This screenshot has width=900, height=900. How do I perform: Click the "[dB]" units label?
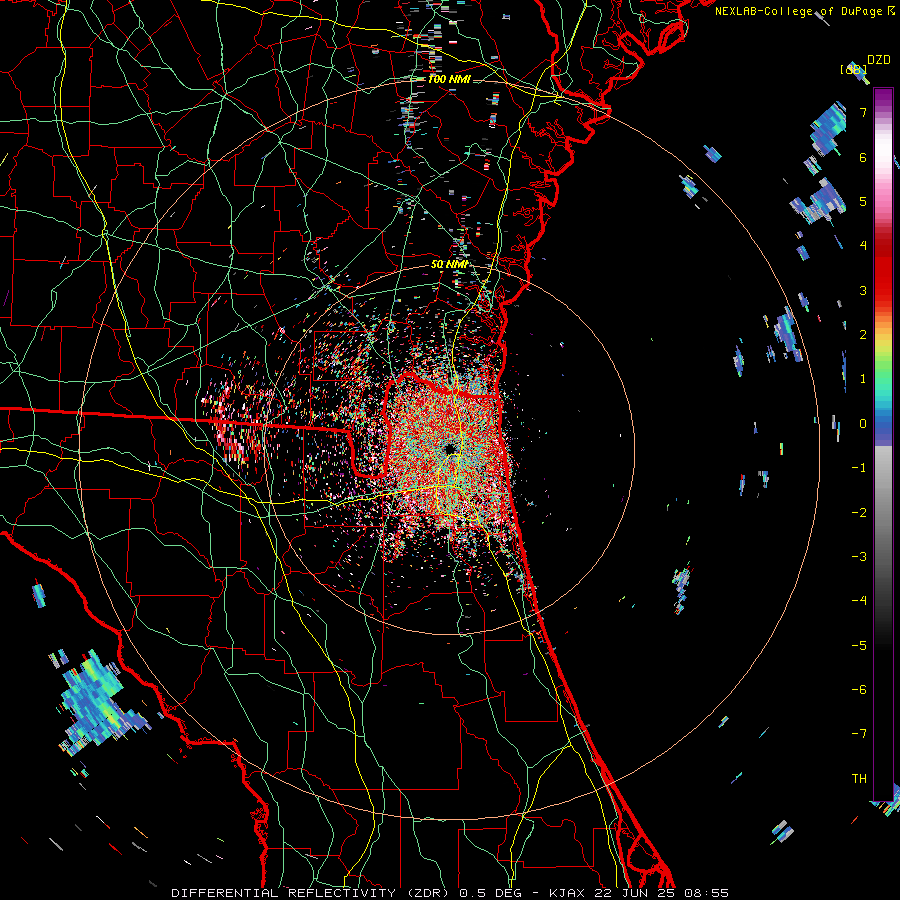click(853, 69)
